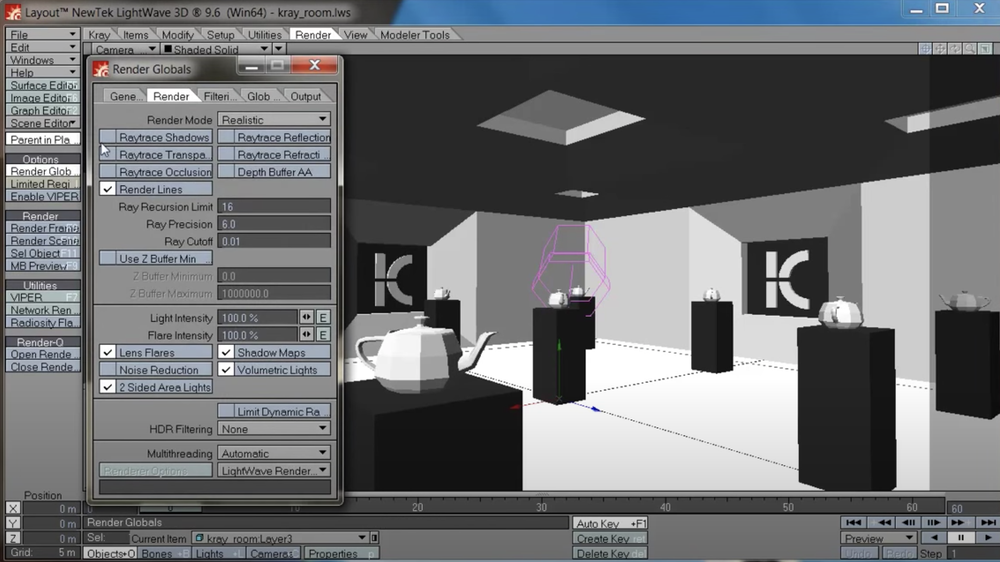Open the Camera view selector dropdown
The width and height of the screenshot is (1000, 562).
(x=125, y=49)
